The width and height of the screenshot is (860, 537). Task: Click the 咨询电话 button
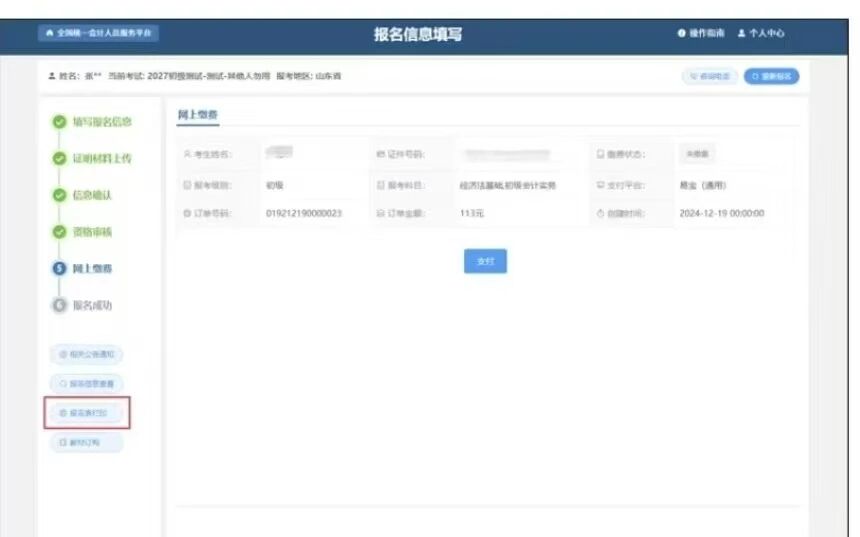tap(709, 76)
